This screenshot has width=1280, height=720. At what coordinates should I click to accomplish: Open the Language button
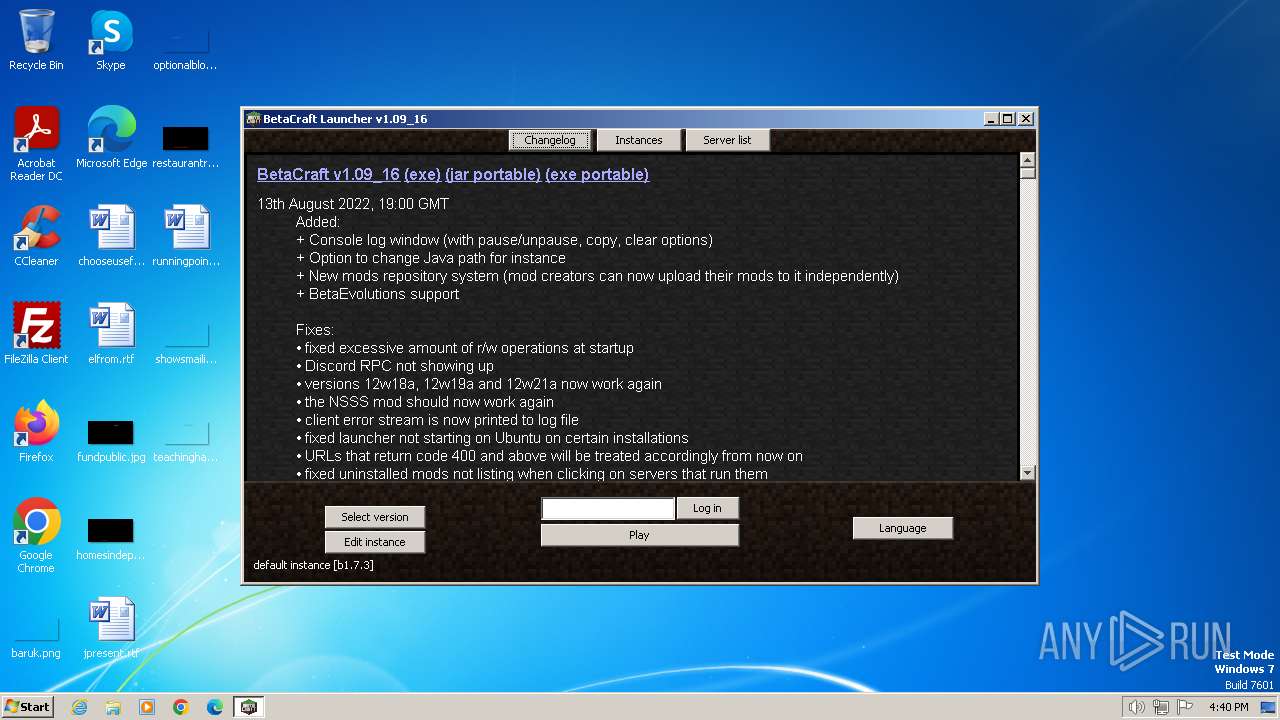[x=903, y=528]
